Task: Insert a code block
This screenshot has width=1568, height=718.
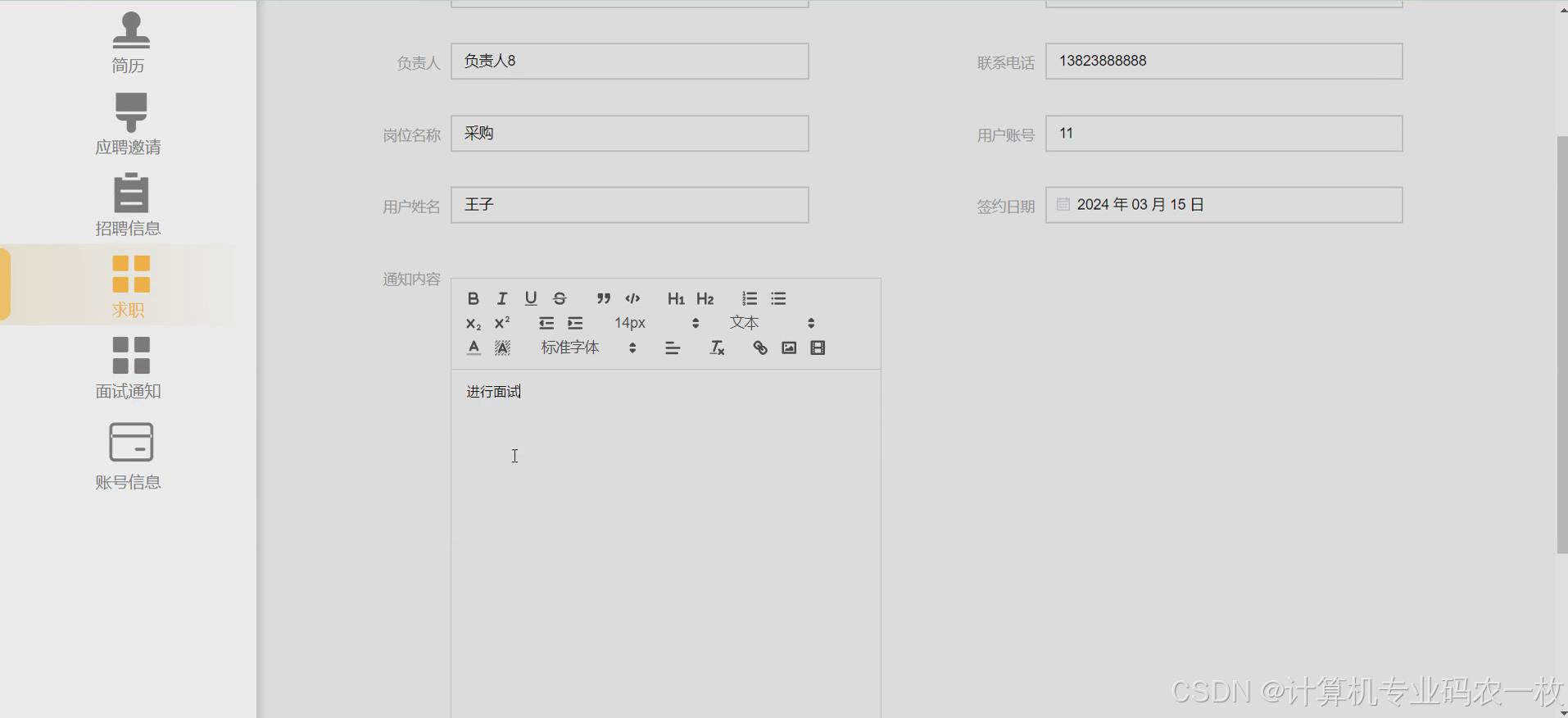Action: coord(632,298)
